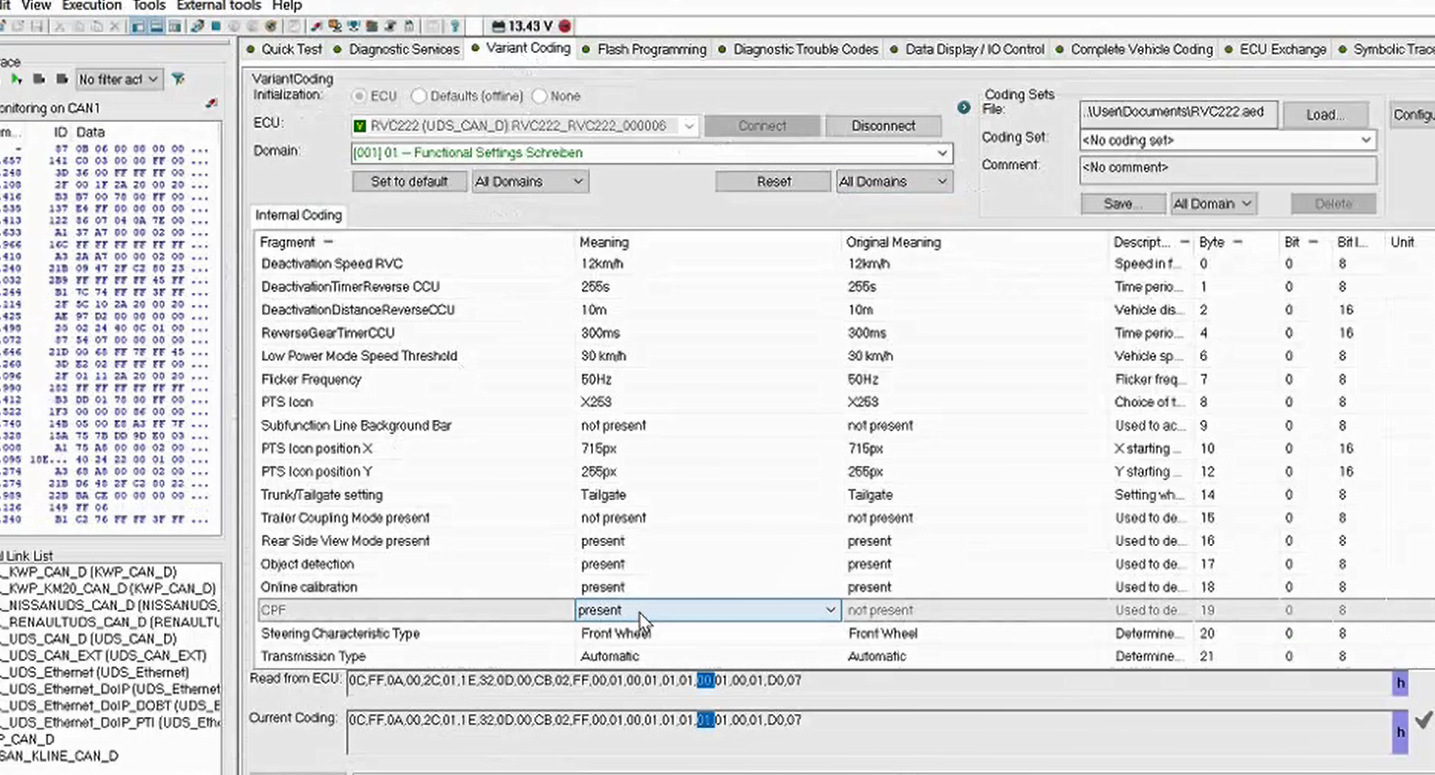This screenshot has width=1435, height=775.
Task: Click the battery icon beside 13.43 V
Action: [x=497, y=26]
